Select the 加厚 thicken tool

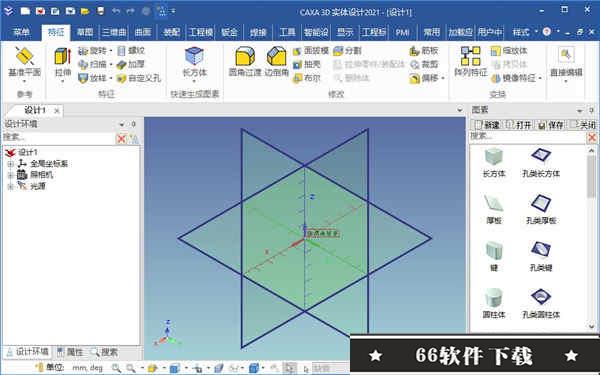click(x=131, y=64)
